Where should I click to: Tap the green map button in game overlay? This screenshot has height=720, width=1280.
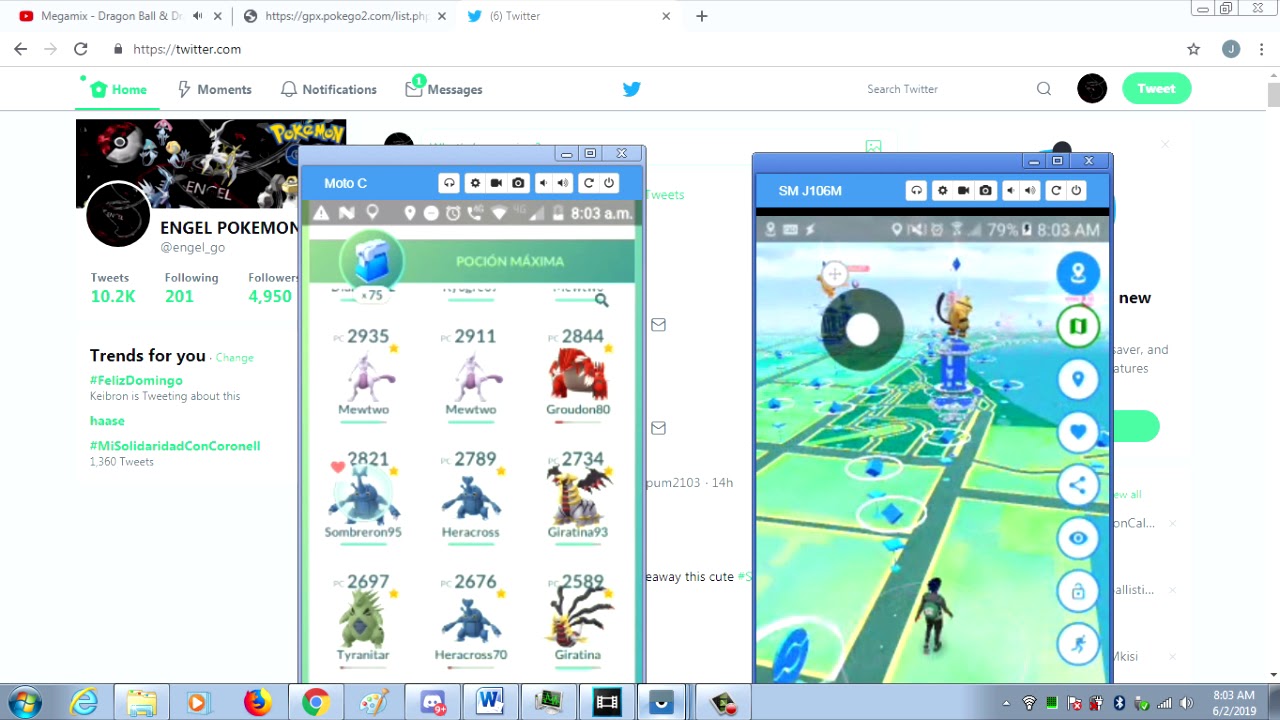[1078, 326]
